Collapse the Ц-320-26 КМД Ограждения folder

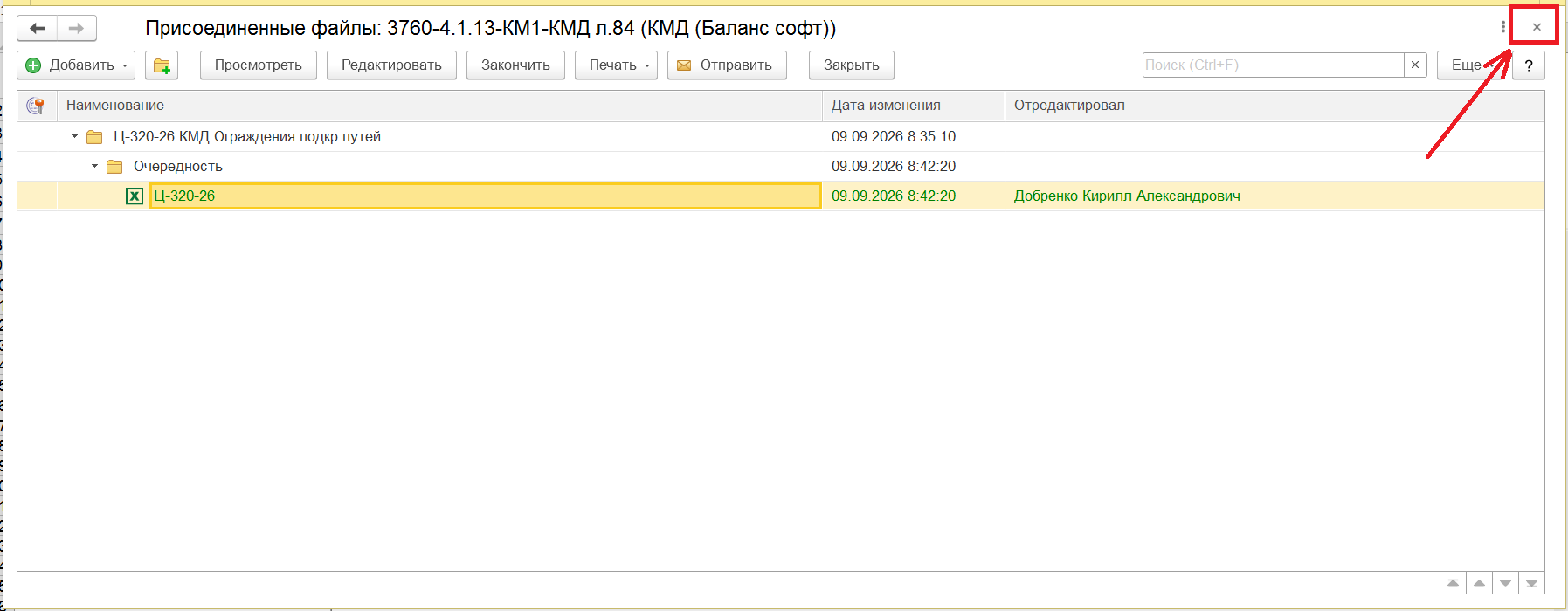point(74,137)
